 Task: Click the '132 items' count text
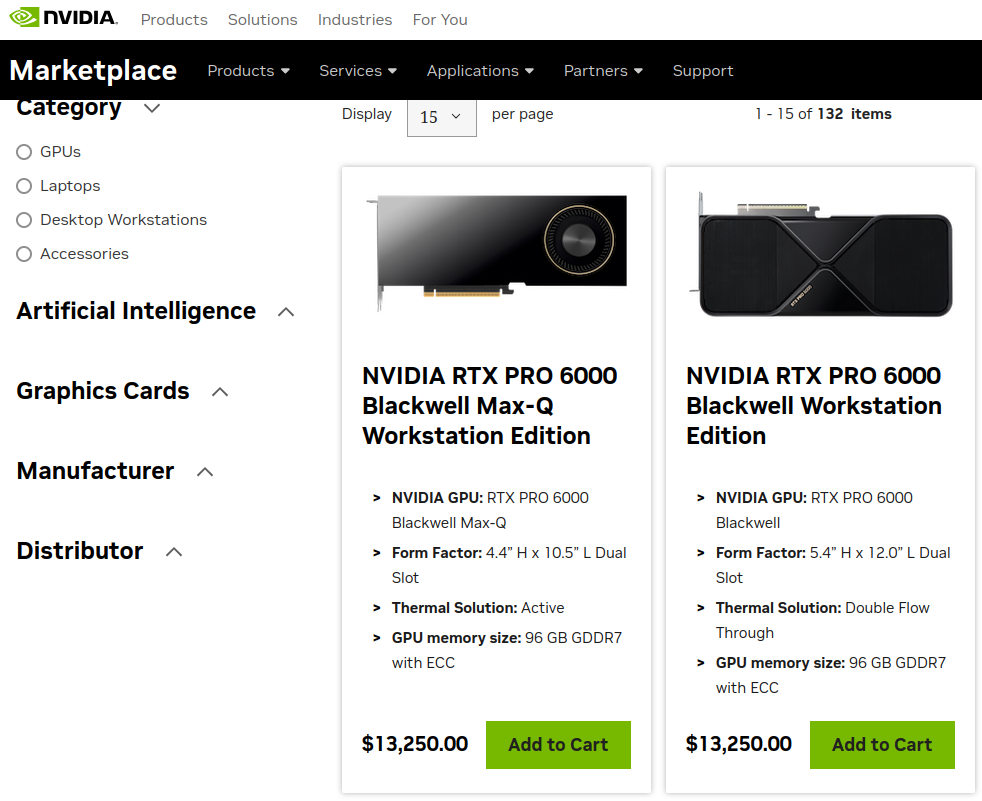(x=854, y=114)
